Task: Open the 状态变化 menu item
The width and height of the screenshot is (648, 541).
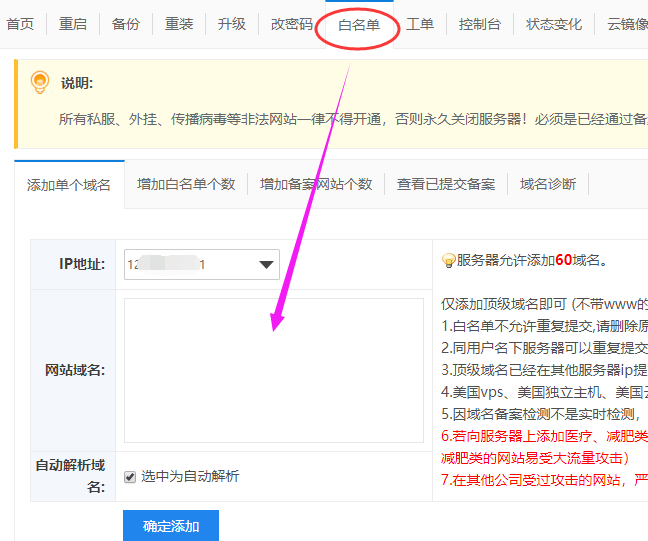Action: pos(554,24)
